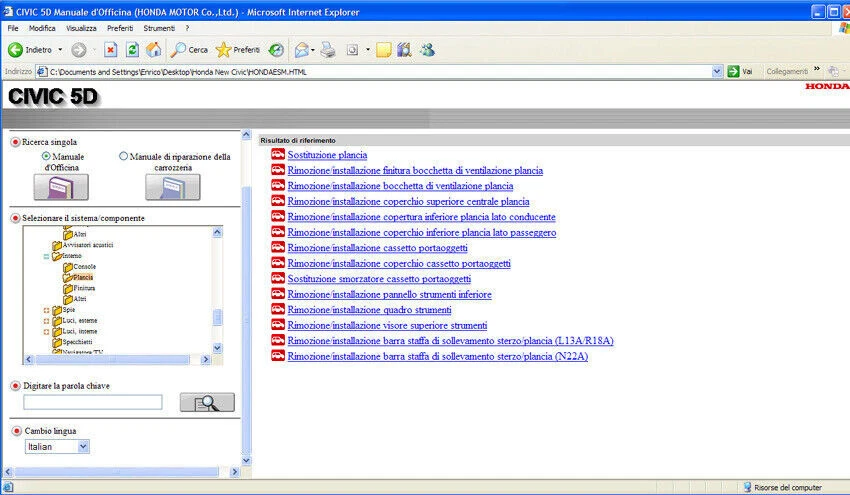
Task: Click the Mail envelope toolbar icon
Action: (301, 50)
